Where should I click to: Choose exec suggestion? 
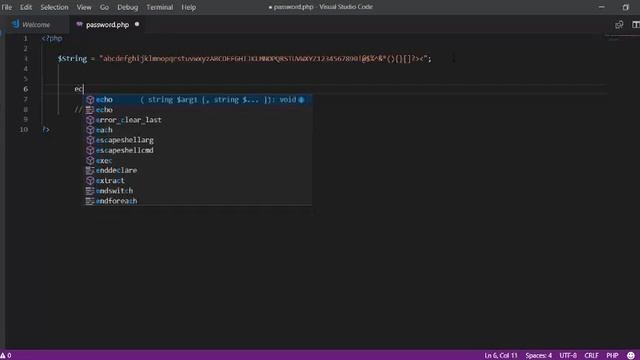pyautogui.click(x=198, y=160)
